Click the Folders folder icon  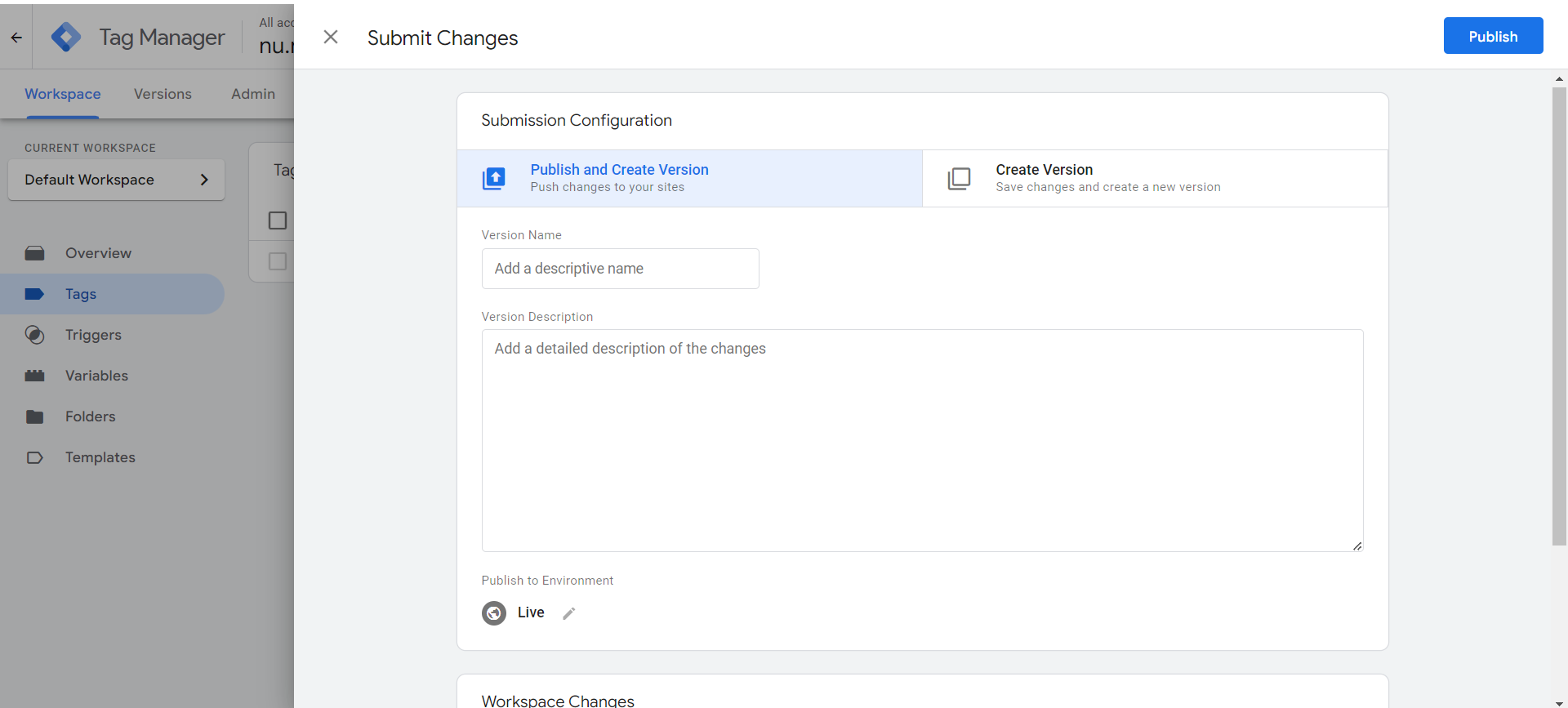pos(34,416)
